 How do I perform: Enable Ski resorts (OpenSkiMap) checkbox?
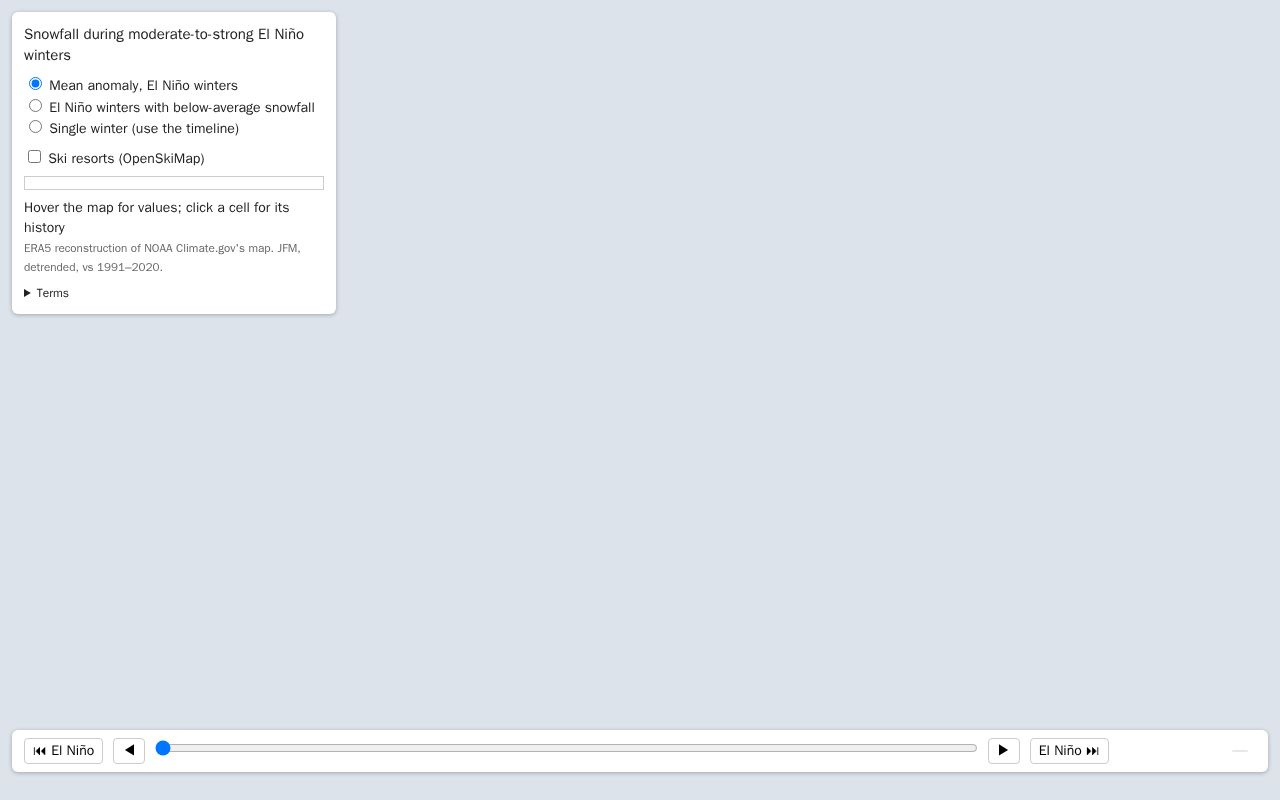pyautogui.click(x=34, y=157)
